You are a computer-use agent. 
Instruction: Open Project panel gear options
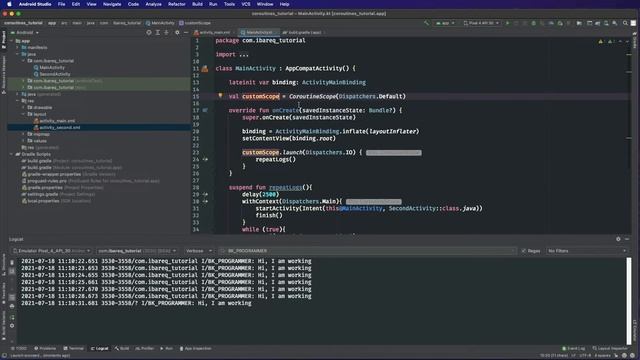(x=177, y=33)
